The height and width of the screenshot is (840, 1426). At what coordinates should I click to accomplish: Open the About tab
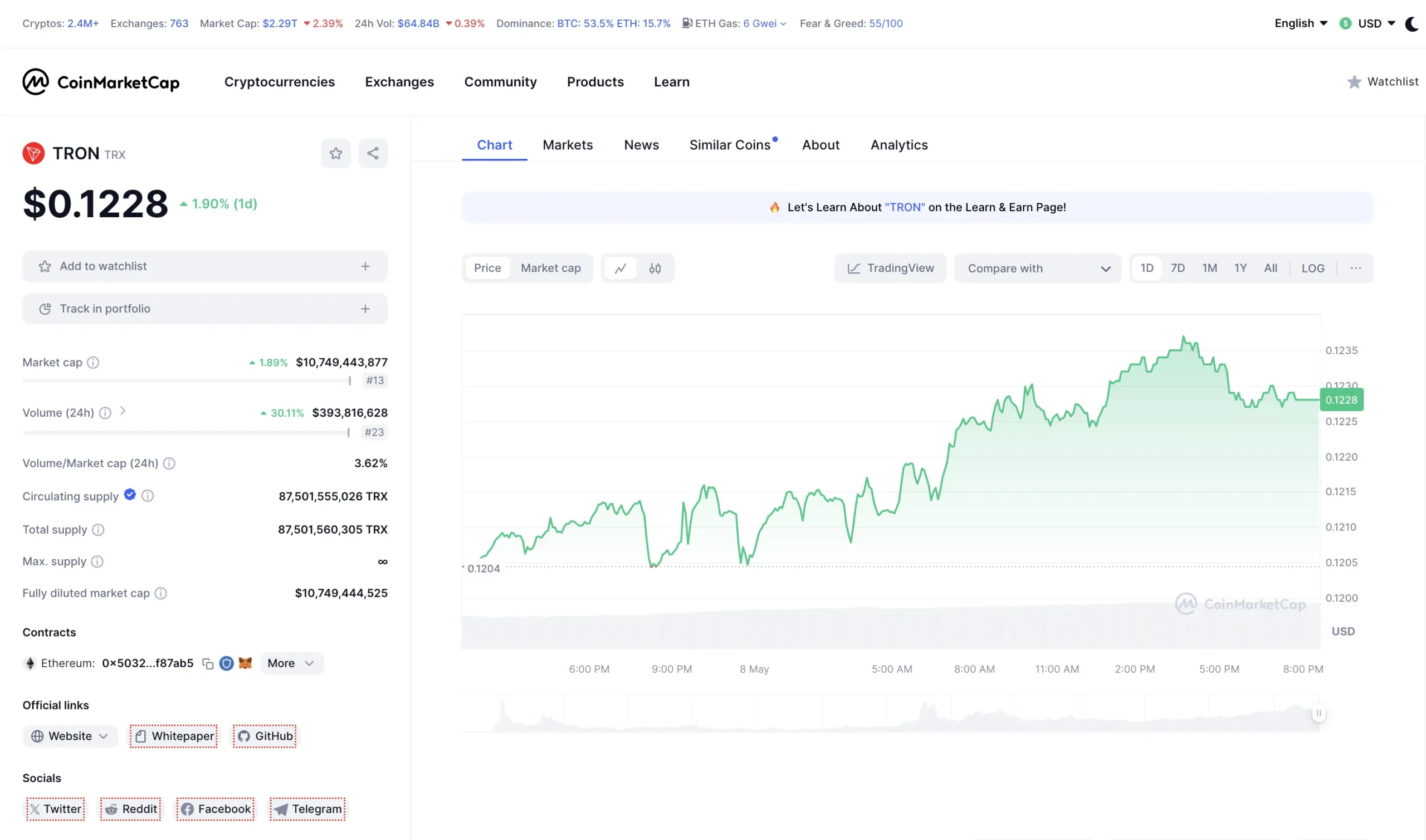point(821,145)
